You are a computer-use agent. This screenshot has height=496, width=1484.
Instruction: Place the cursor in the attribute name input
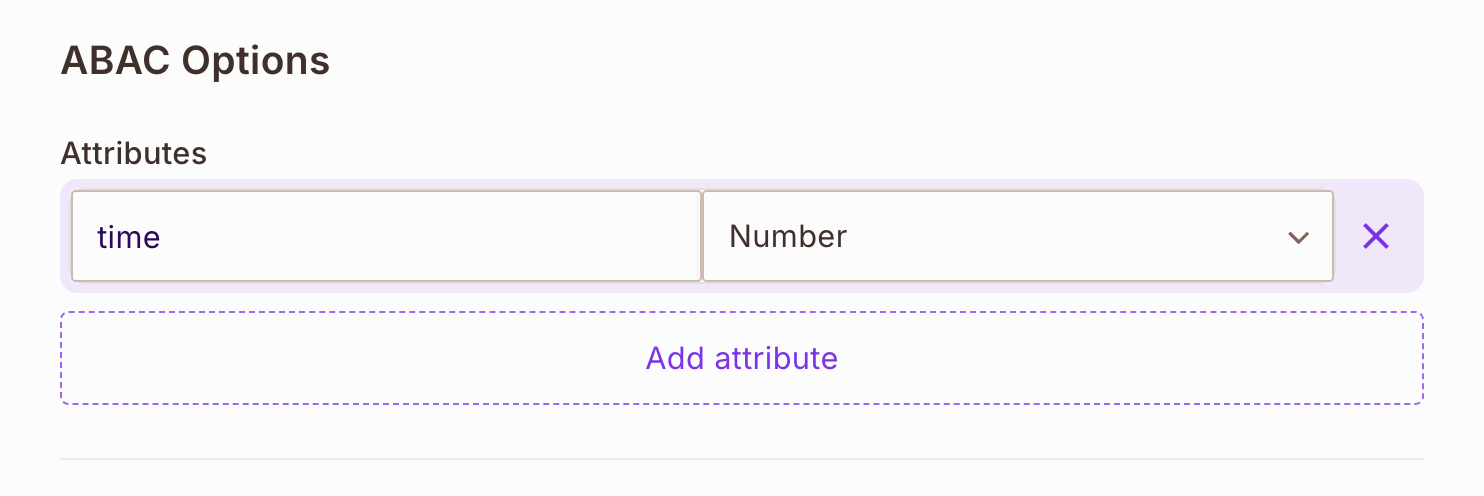[x=386, y=236]
